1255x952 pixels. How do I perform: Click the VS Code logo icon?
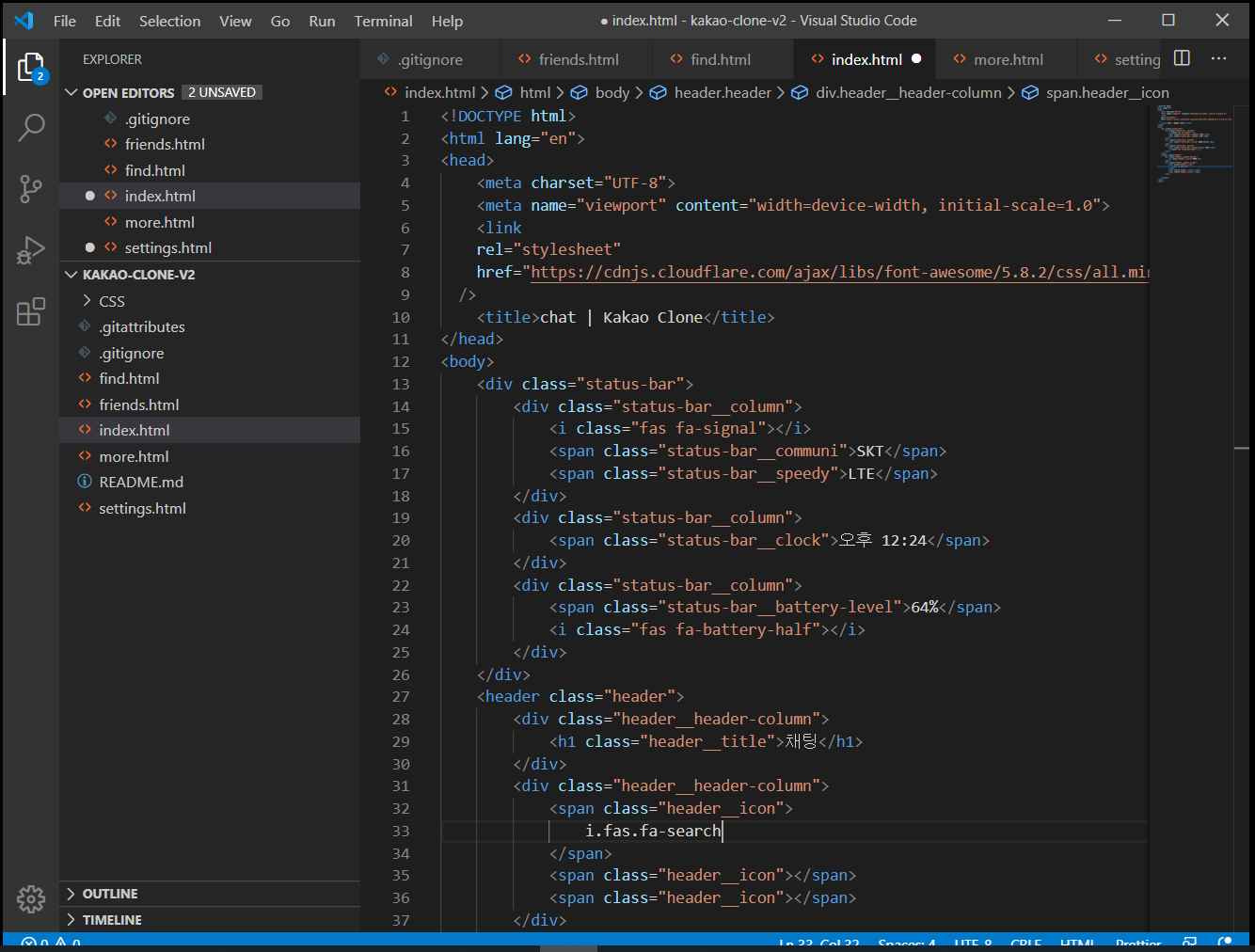click(x=24, y=21)
